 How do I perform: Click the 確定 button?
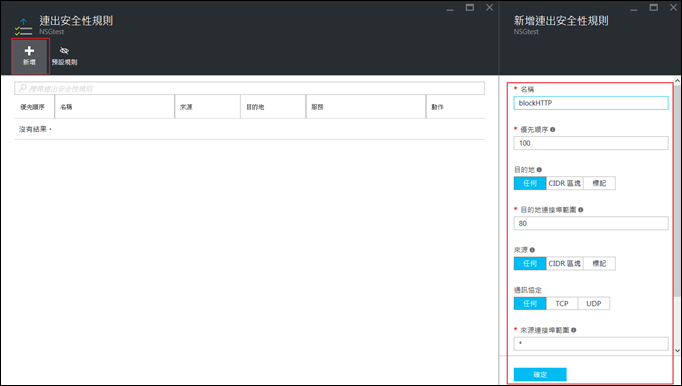click(x=540, y=375)
